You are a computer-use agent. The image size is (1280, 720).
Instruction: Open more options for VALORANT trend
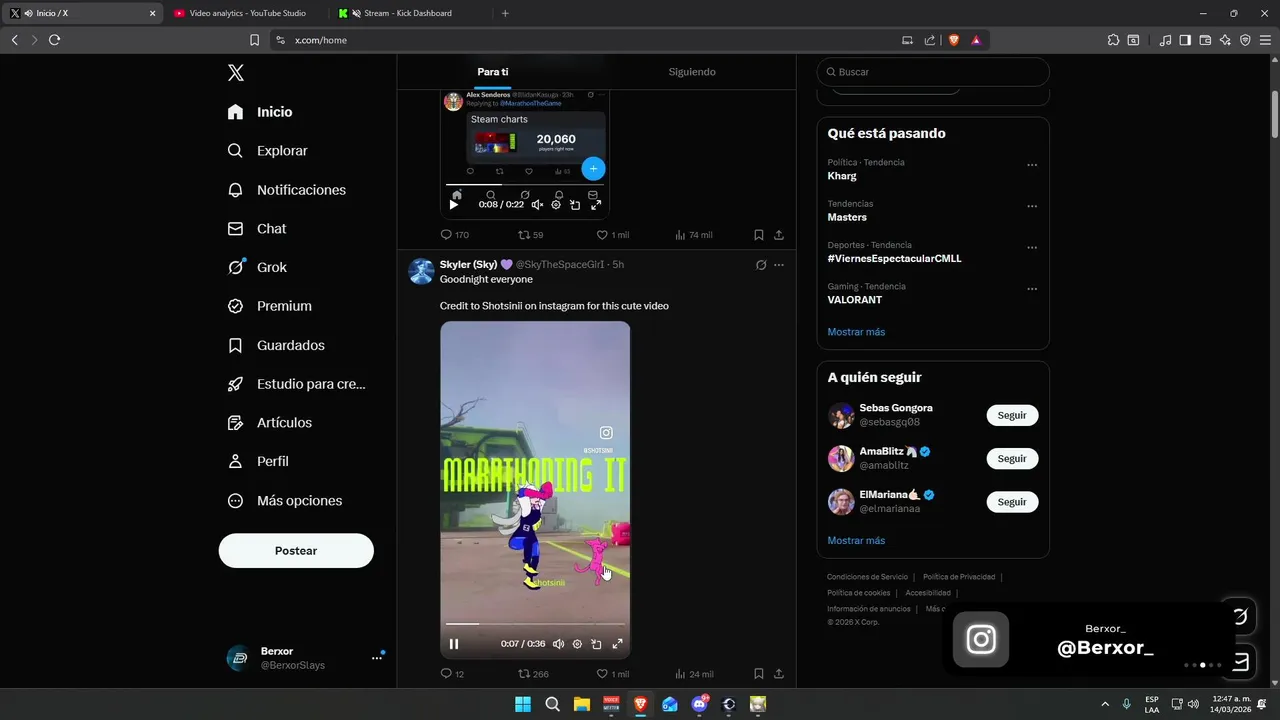1032,289
